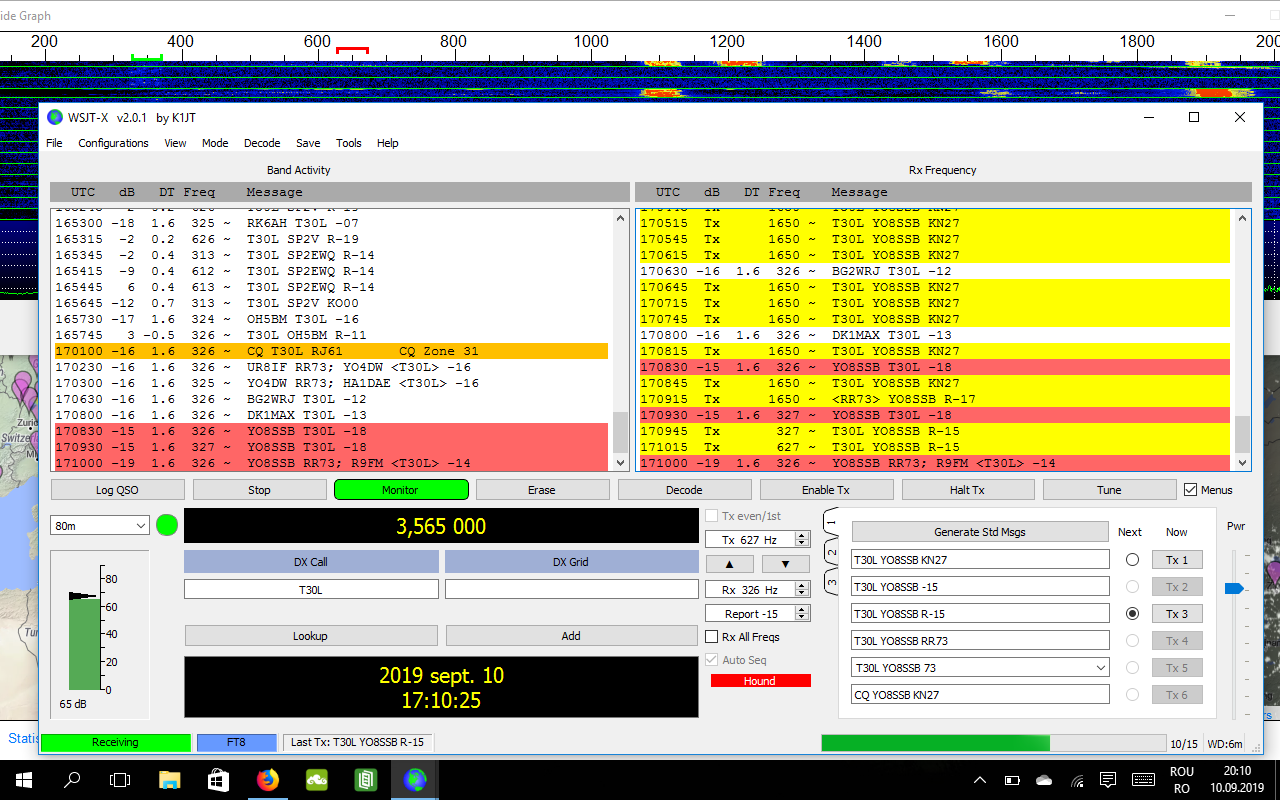1280x800 pixels.
Task: Switch to Firefox on the taskbar
Action: pyautogui.click(x=267, y=780)
